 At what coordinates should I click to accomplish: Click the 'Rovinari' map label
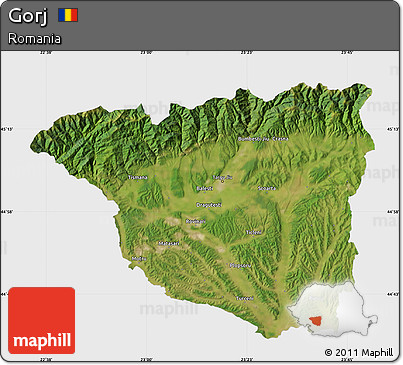coord(196,222)
